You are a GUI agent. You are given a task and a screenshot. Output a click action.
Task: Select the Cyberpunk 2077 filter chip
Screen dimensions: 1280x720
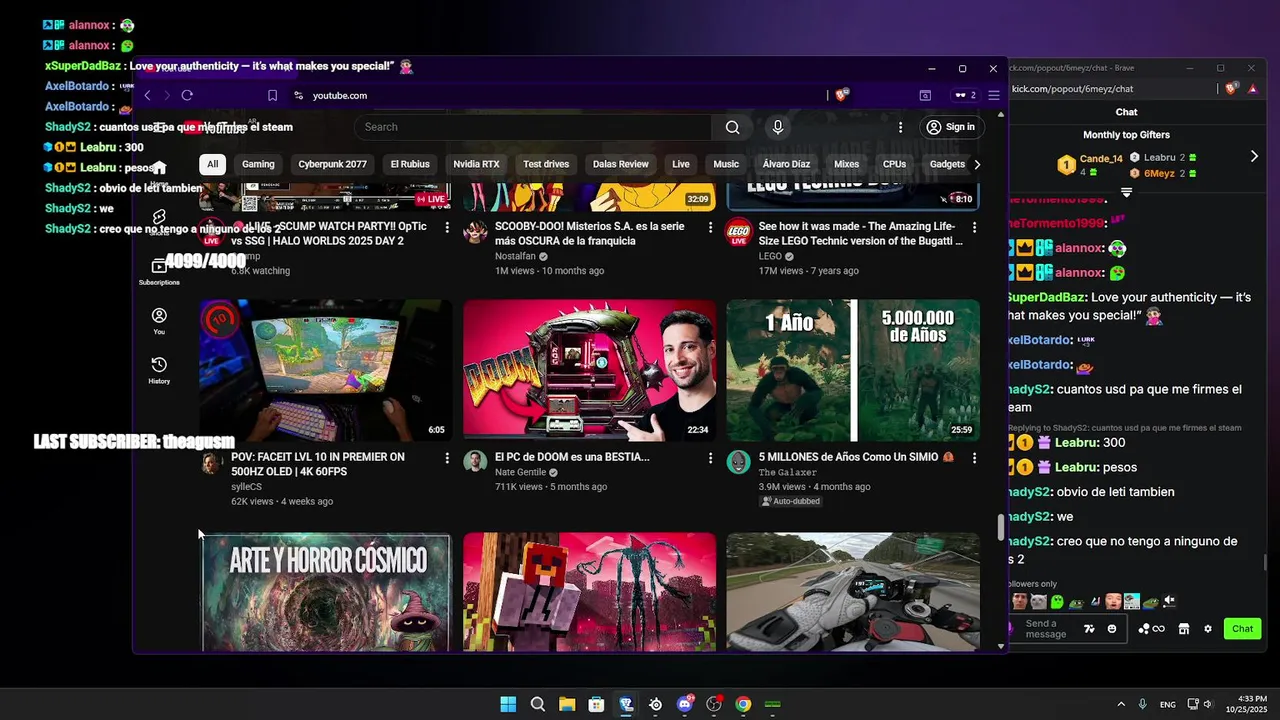[333, 164]
